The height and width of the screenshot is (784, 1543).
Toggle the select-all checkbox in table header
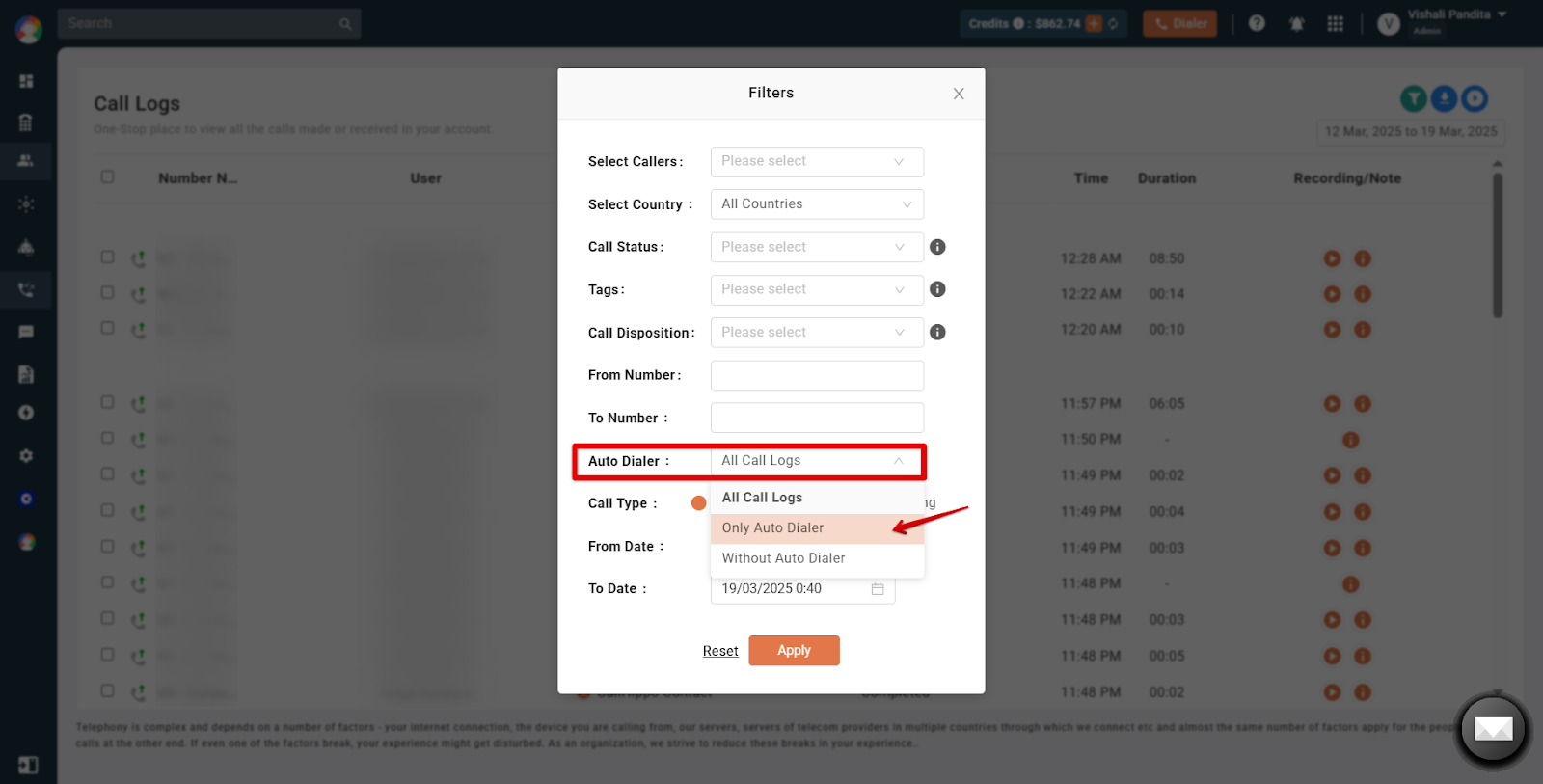point(108,177)
